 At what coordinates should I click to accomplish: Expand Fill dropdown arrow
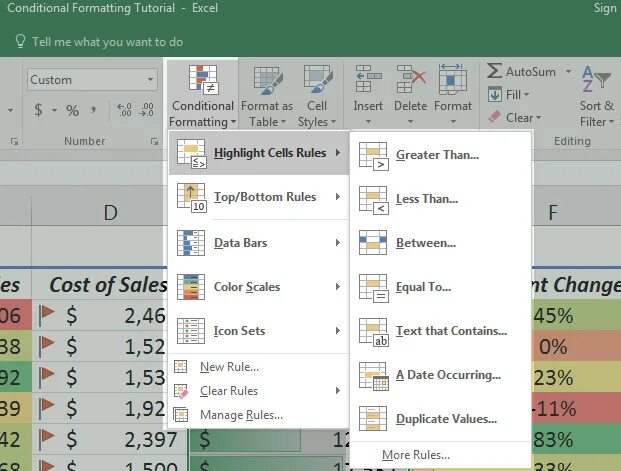point(526,95)
